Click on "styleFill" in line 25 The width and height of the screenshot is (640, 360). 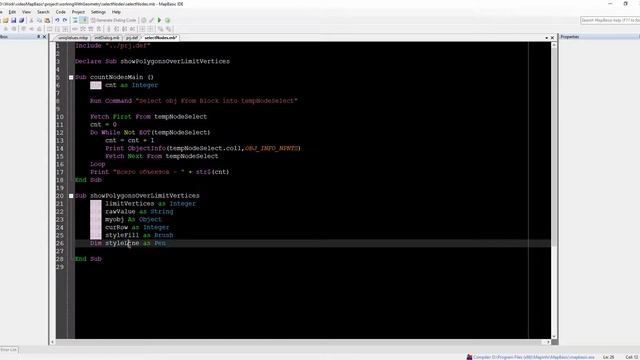[122, 236]
